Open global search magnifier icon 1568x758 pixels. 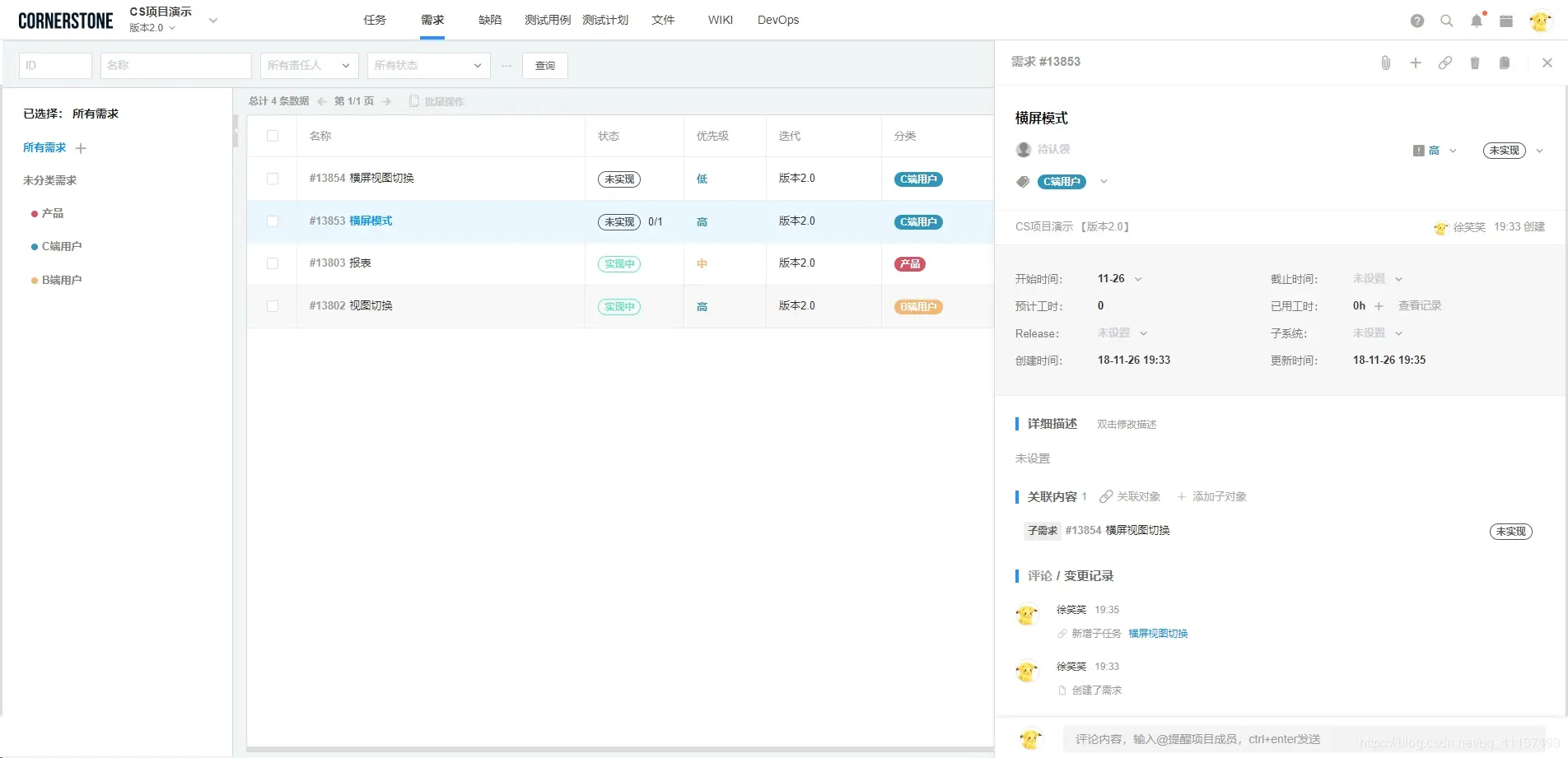(1447, 21)
